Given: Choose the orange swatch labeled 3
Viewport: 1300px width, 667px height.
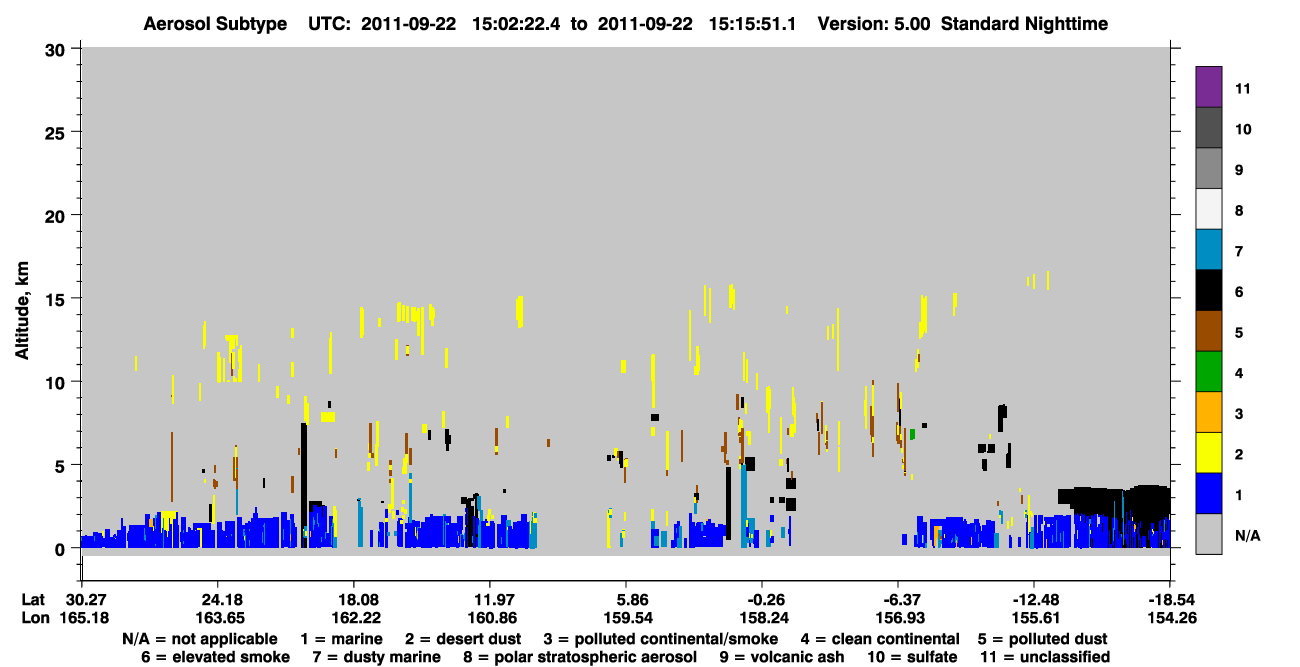Looking at the screenshot, I should (1209, 412).
